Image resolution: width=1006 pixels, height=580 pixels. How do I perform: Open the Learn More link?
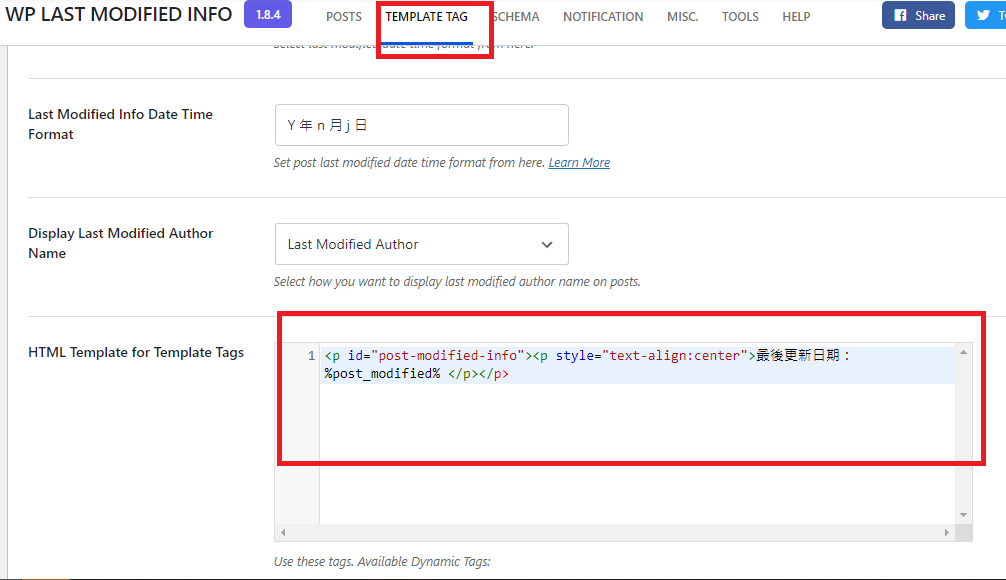pyautogui.click(x=579, y=163)
